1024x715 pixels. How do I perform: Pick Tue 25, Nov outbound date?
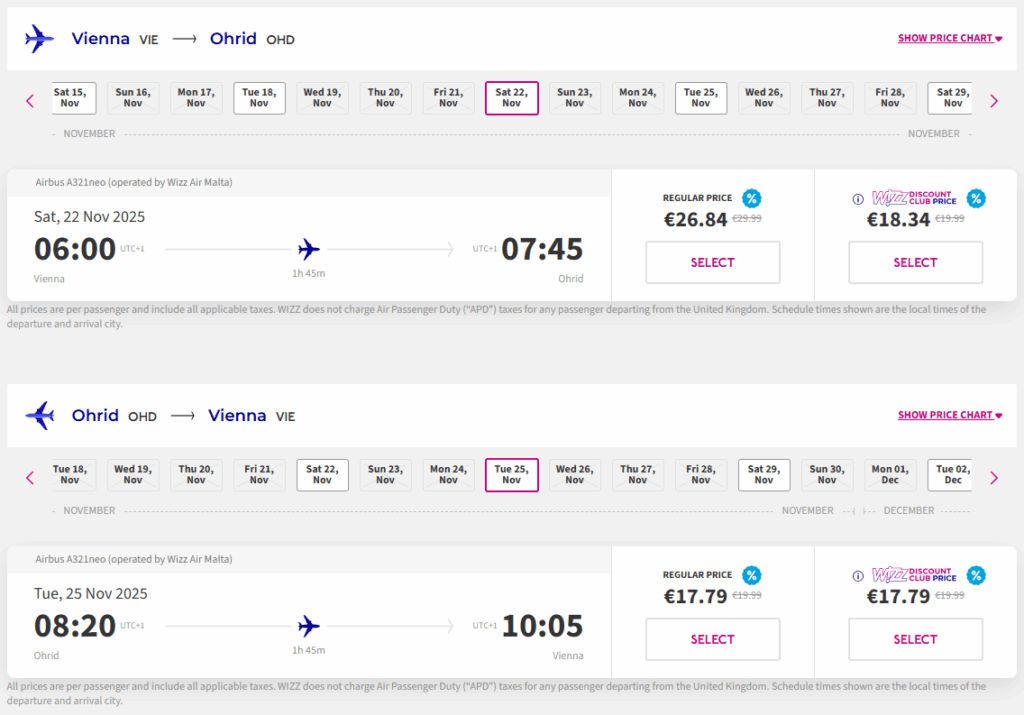pos(701,98)
